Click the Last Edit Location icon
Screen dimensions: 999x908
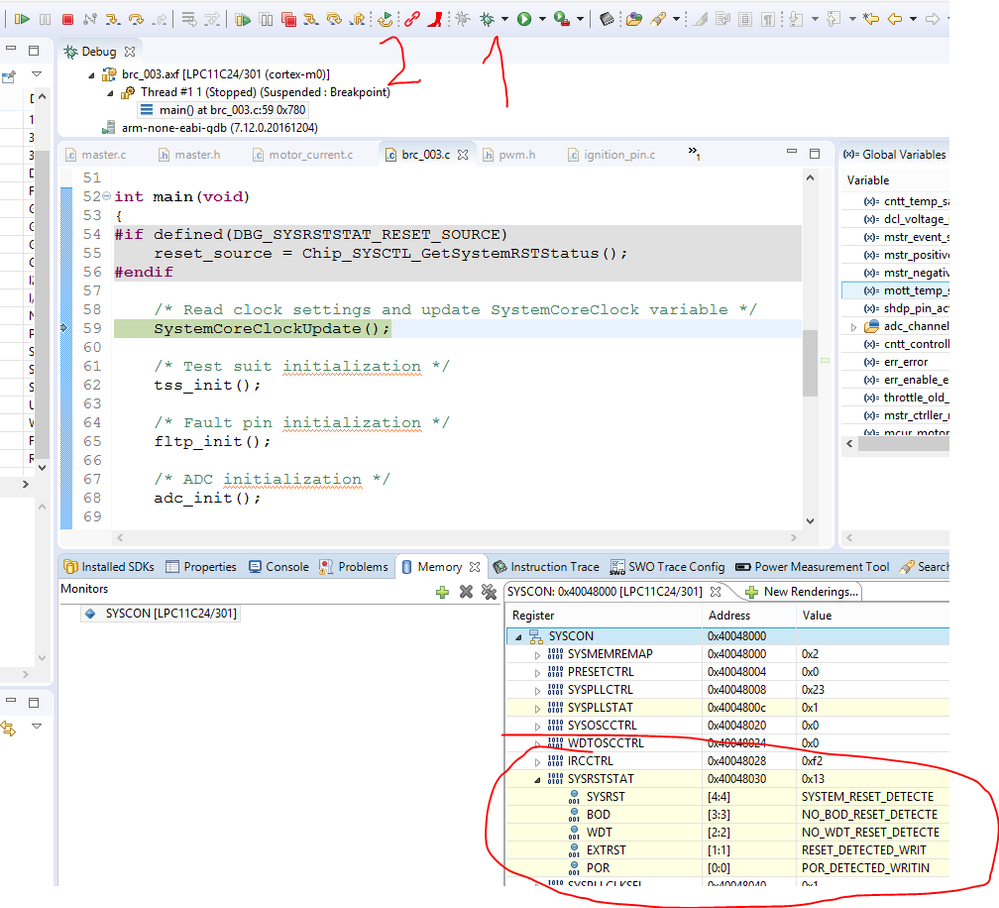tap(870, 19)
